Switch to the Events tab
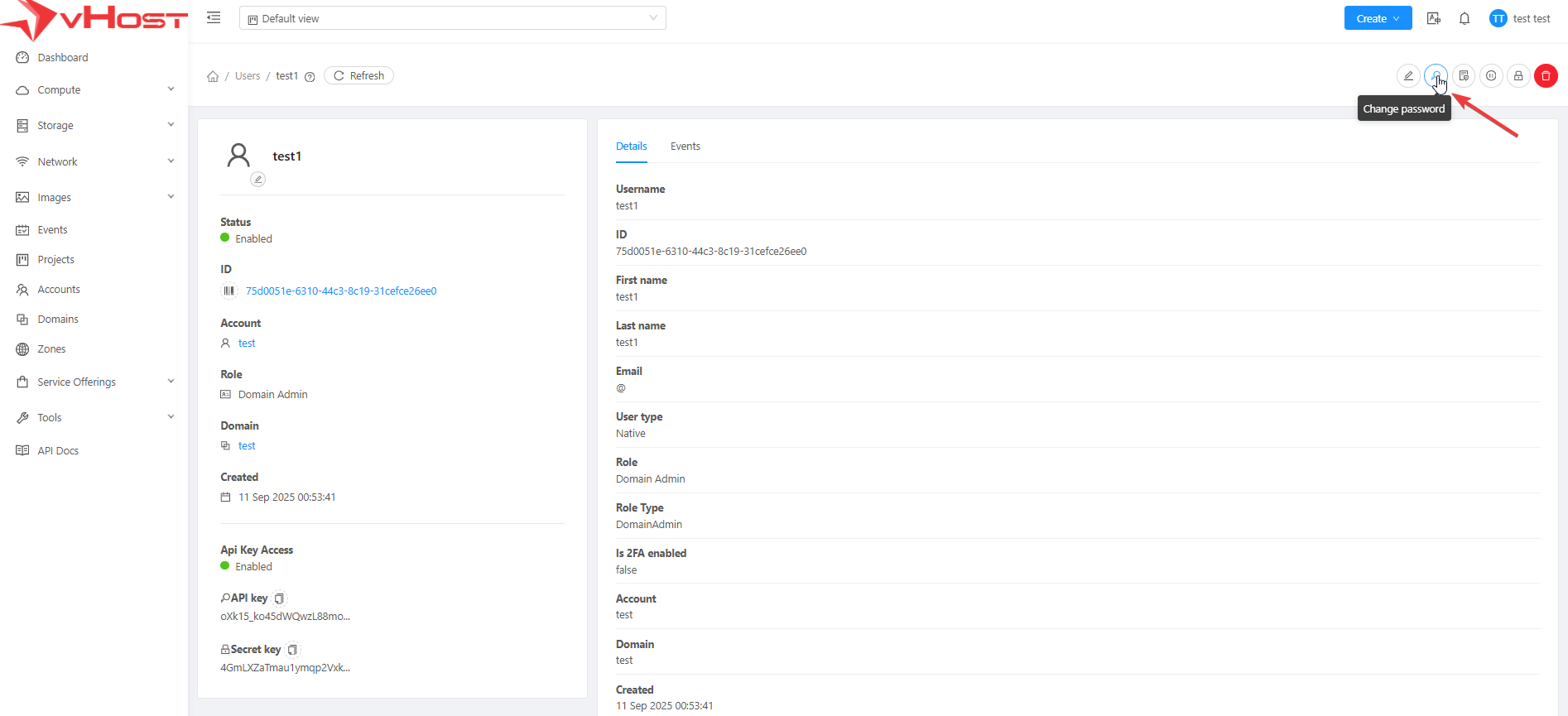The width and height of the screenshot is (1568, 716). [x=685, y=147]
